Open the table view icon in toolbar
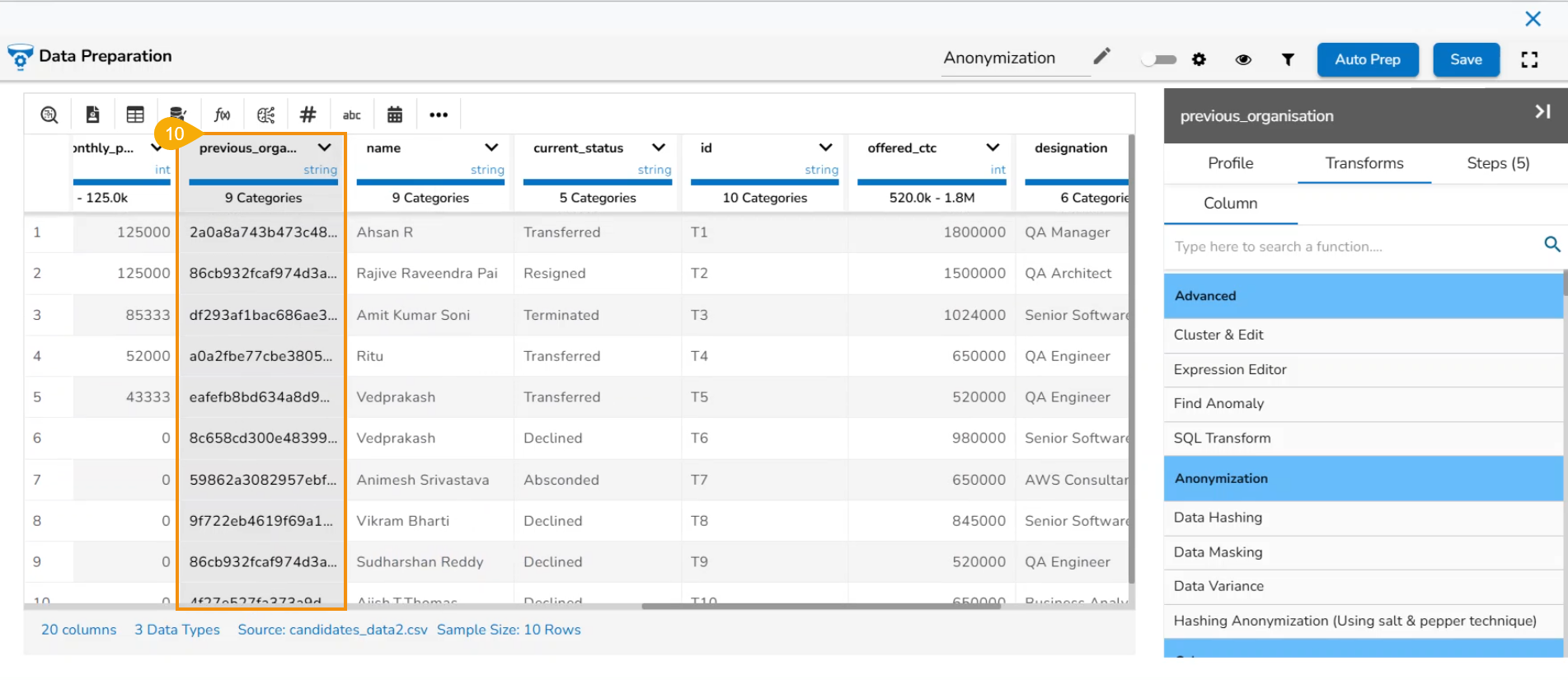Viewport: 1568px width, 680px height. (x=135, y=115)
